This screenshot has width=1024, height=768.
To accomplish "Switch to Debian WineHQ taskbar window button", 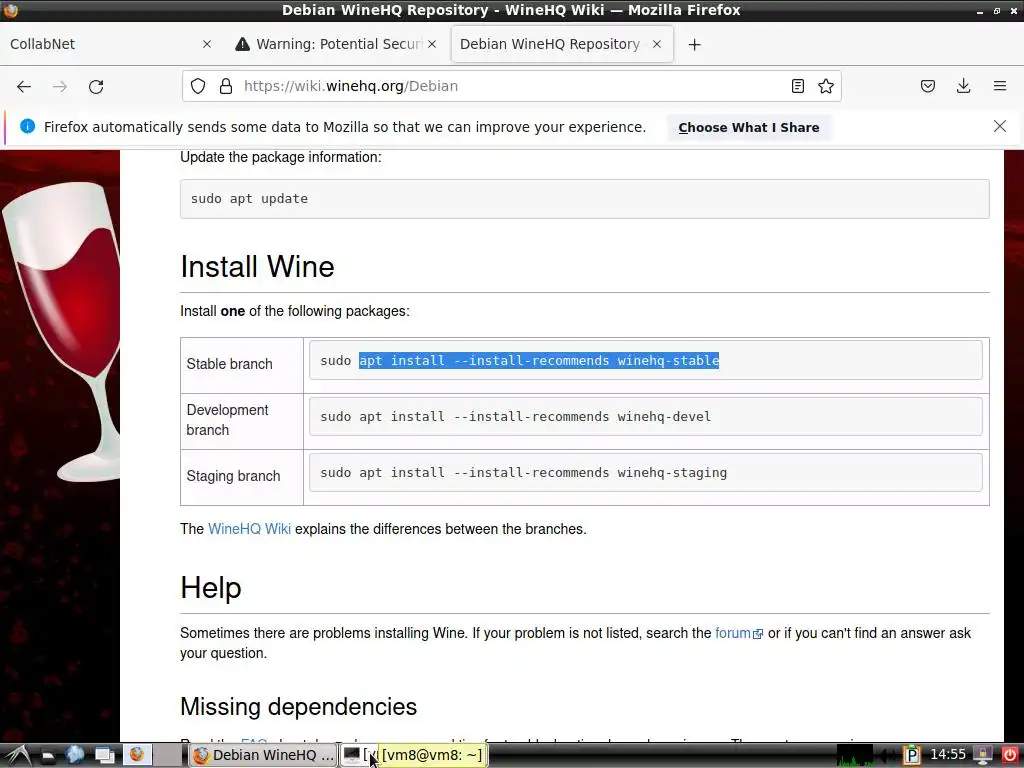I will 263,755.
